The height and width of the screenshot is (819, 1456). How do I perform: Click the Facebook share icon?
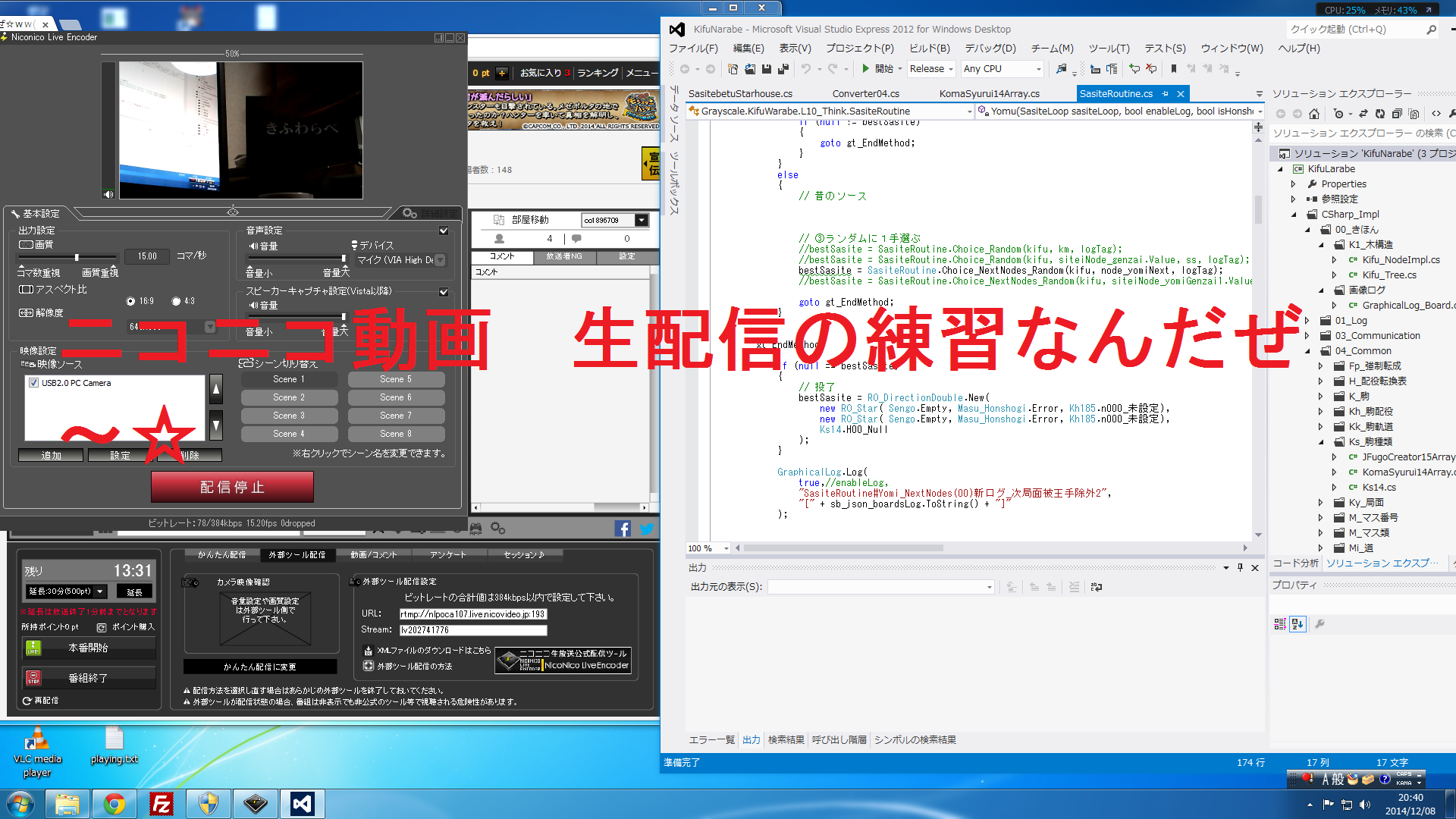[623, 529]
